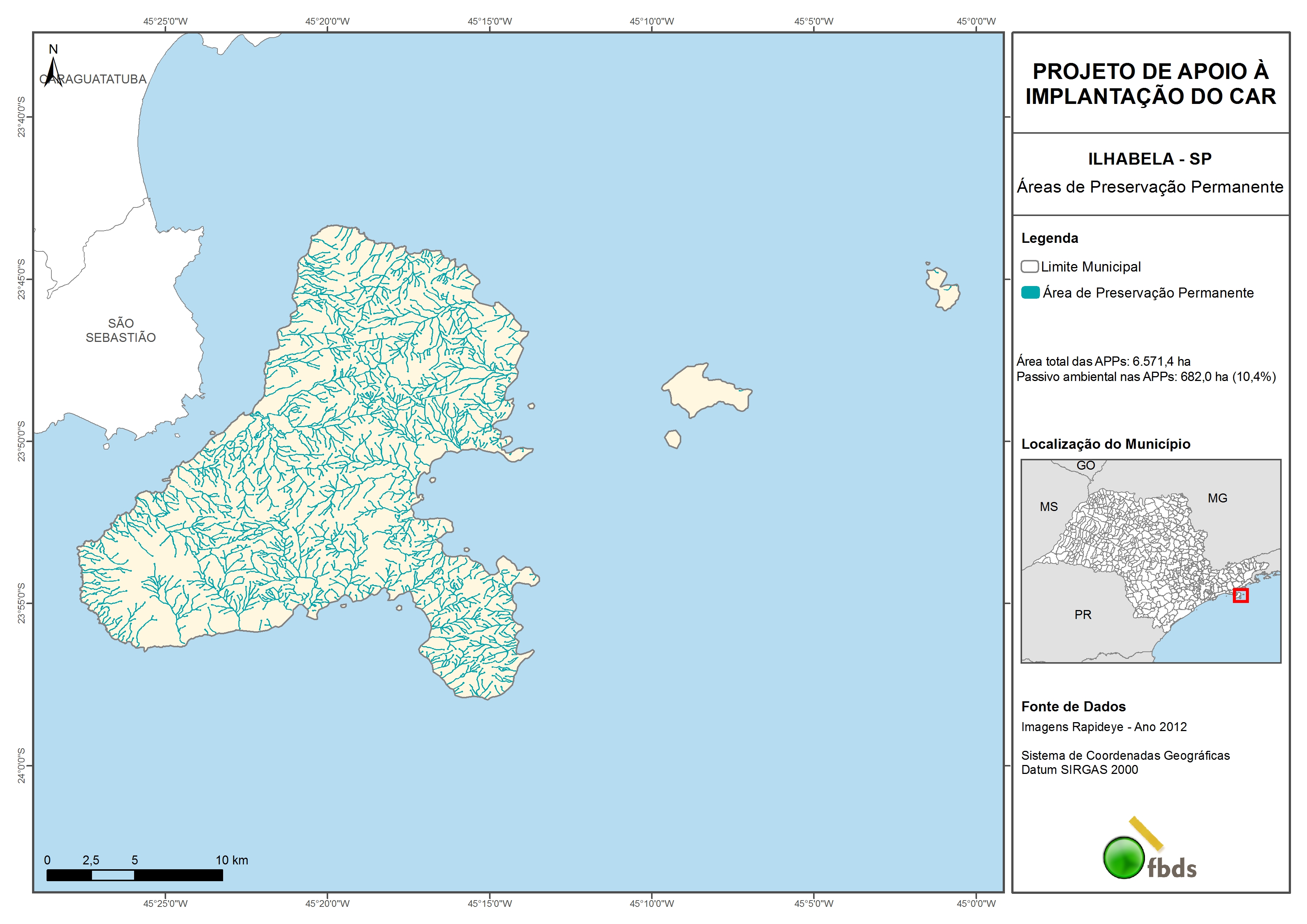
Task: Click the MG label in inset map
Action: click(1217, 498)
